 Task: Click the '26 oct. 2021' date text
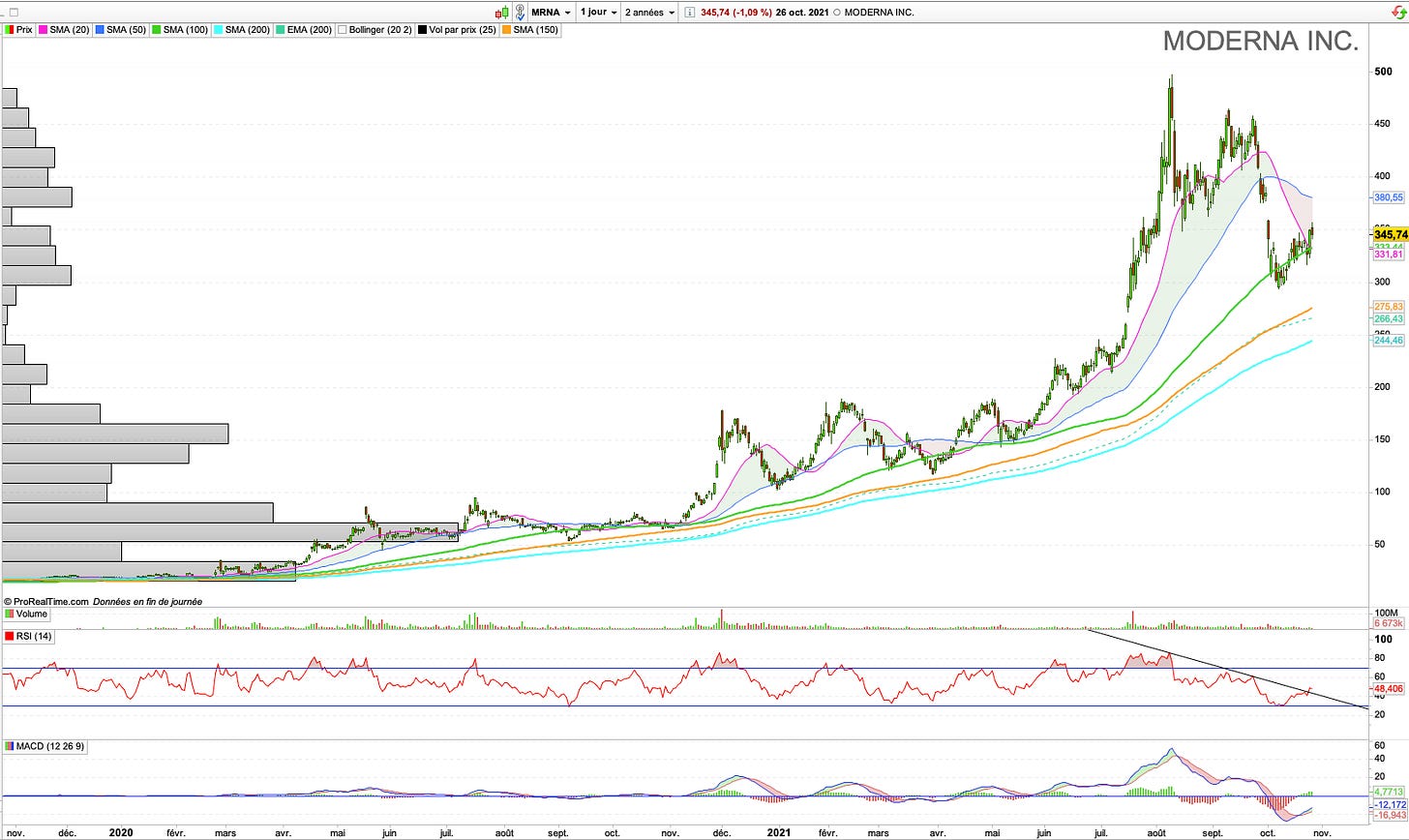click(801, 13)
